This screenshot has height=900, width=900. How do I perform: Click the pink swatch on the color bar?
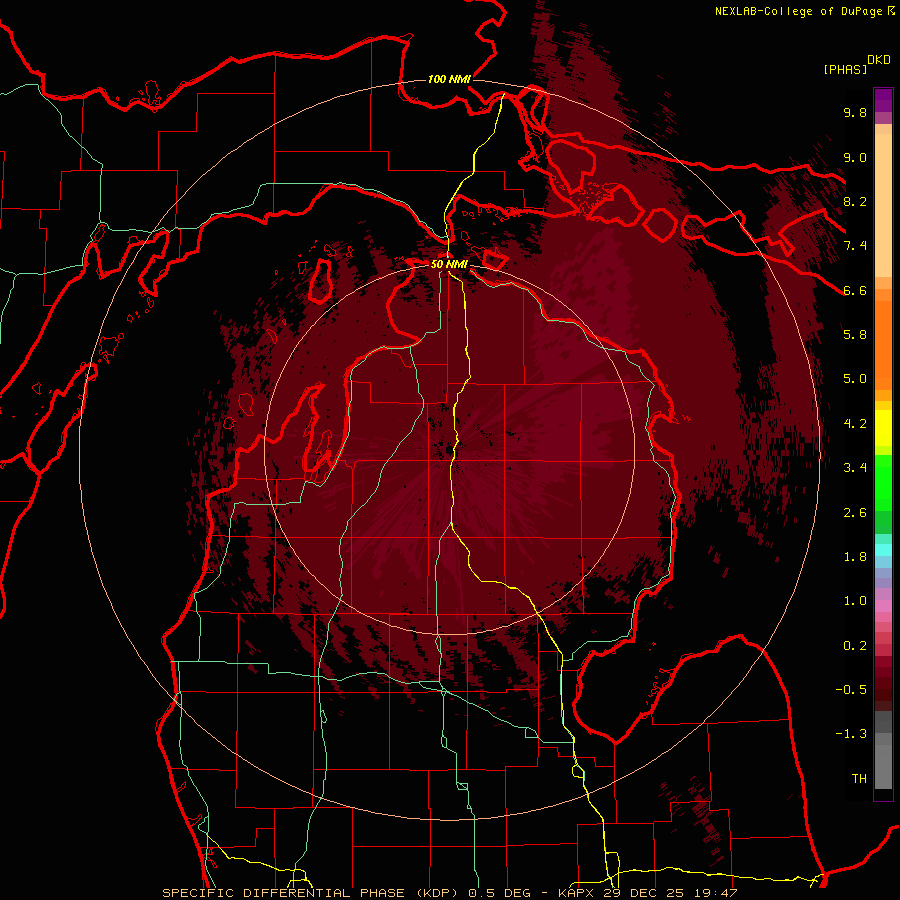tap(883, 606)
